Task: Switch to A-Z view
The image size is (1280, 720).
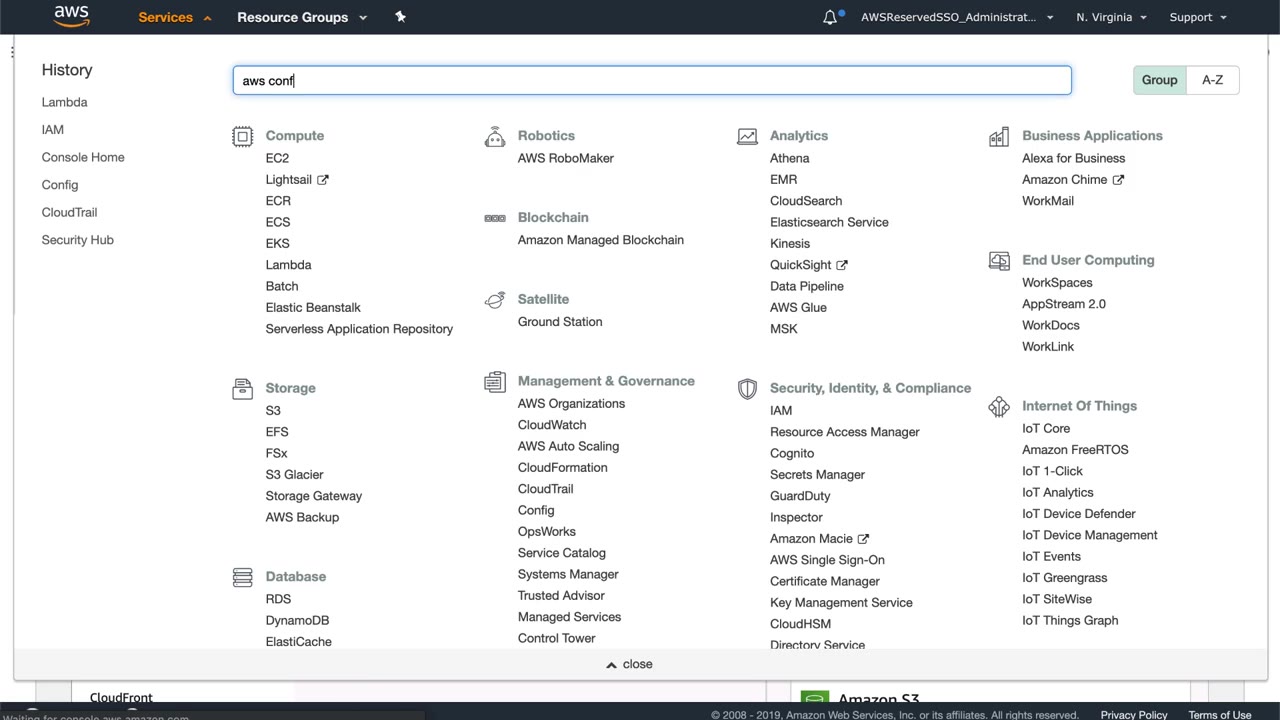Action: 1213,80
